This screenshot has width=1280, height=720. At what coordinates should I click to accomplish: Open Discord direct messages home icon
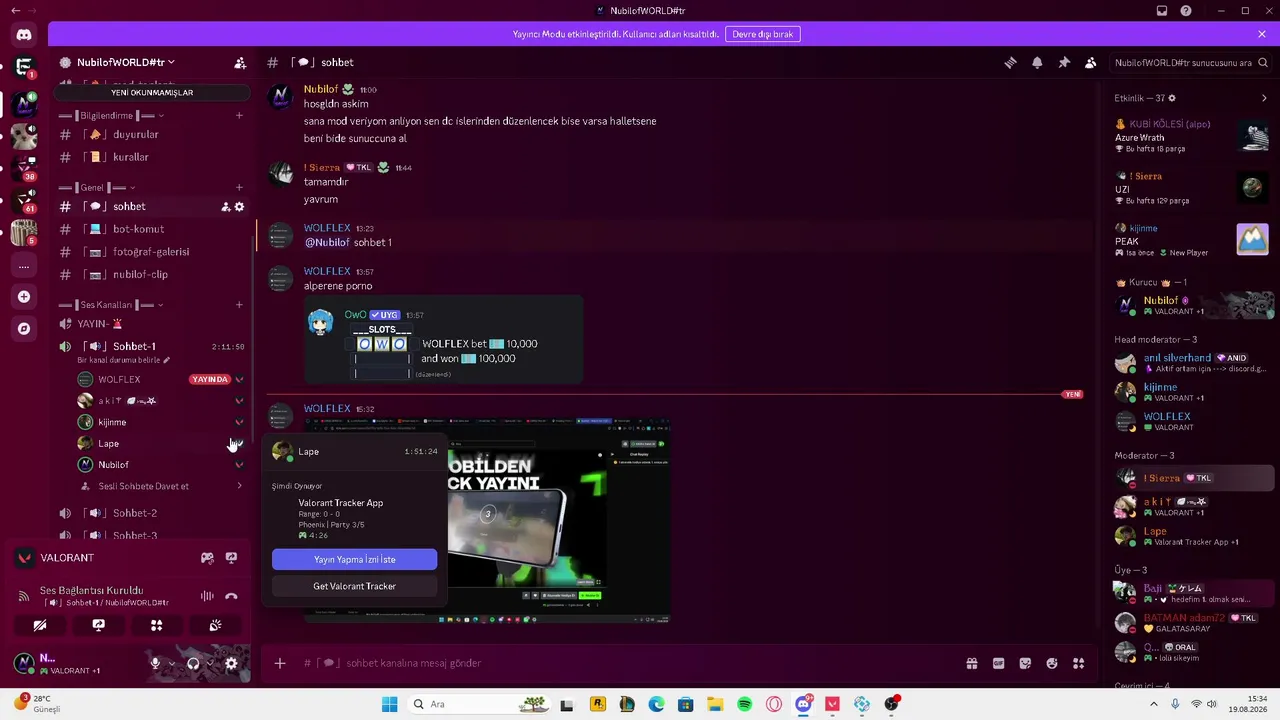tap(24, 35)
